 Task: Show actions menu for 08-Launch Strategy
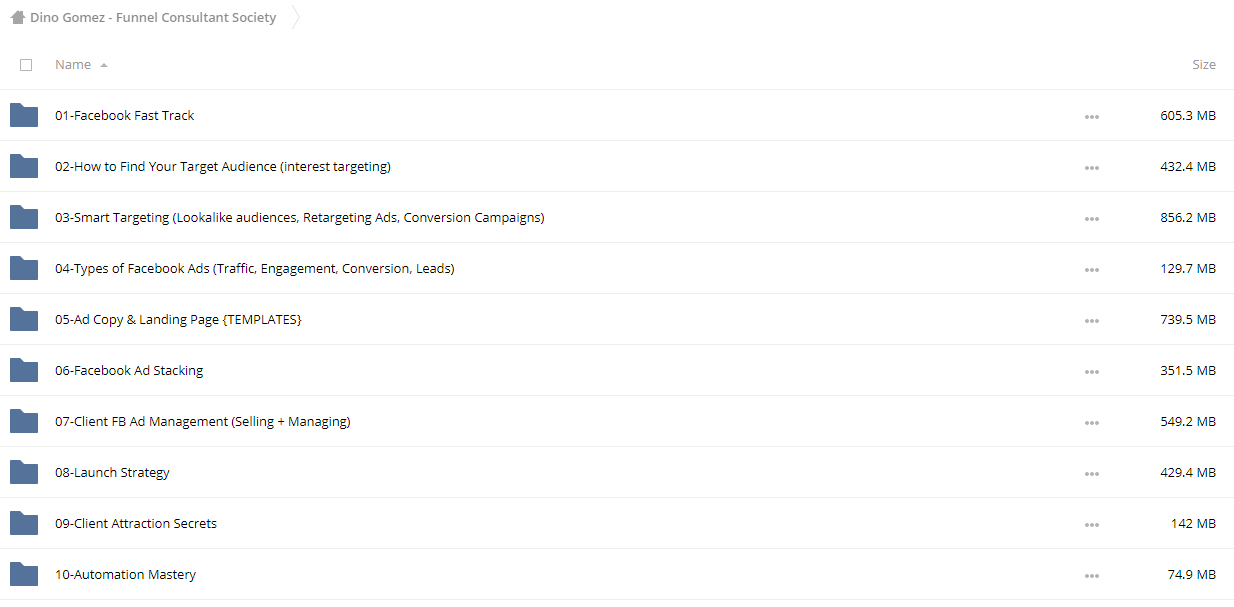(x=1092, y=474)
